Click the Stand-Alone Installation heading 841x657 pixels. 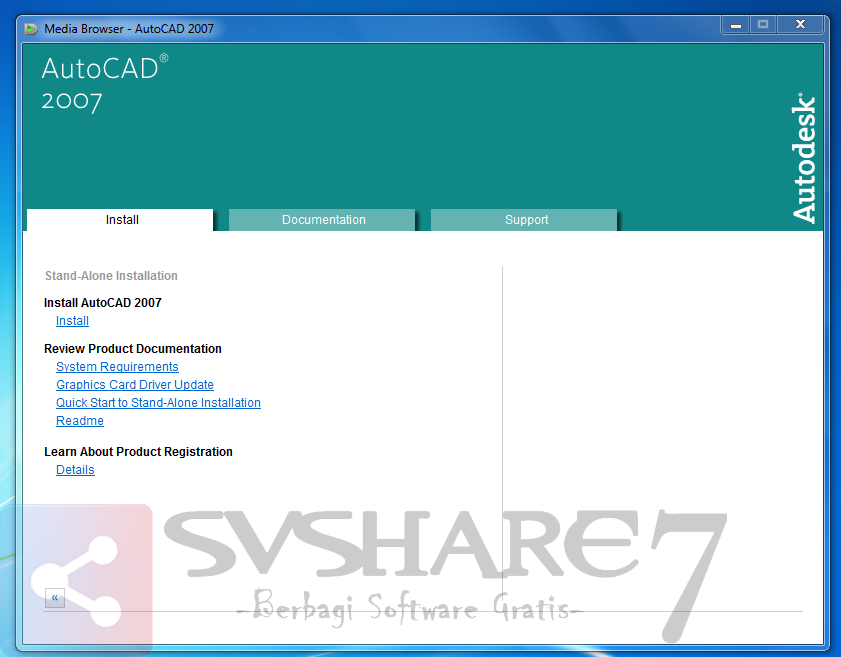pyautogui.click(x=111, y=276)
